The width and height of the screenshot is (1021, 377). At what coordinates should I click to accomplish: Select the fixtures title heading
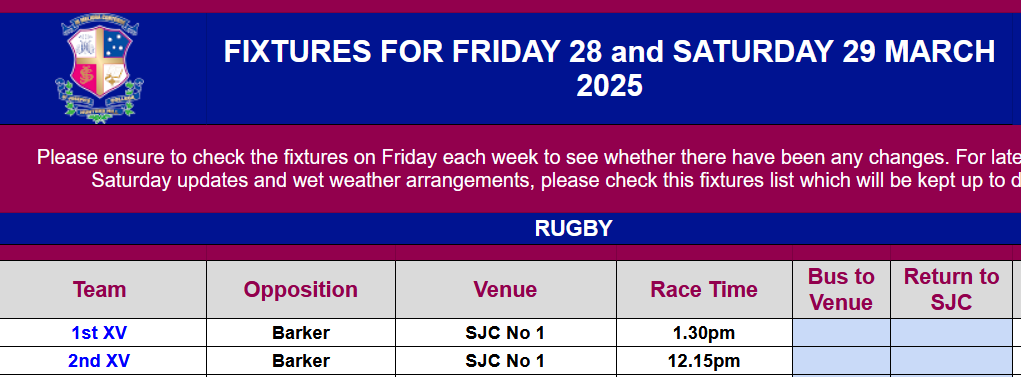pyautogui.click(x=609, y=68)
